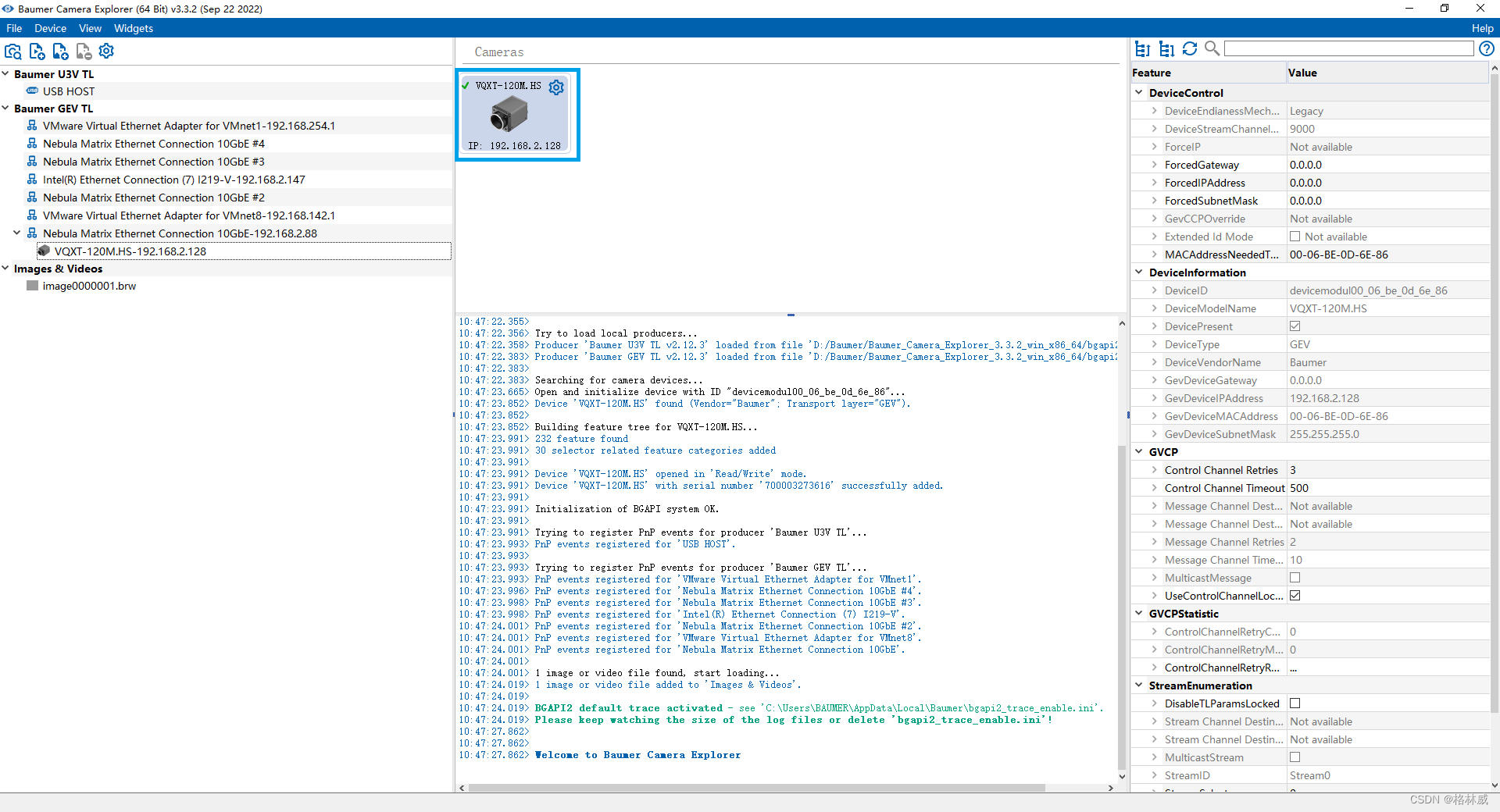
Task: Enable MulticastMessage checkbox
Action: point(1295,578)
